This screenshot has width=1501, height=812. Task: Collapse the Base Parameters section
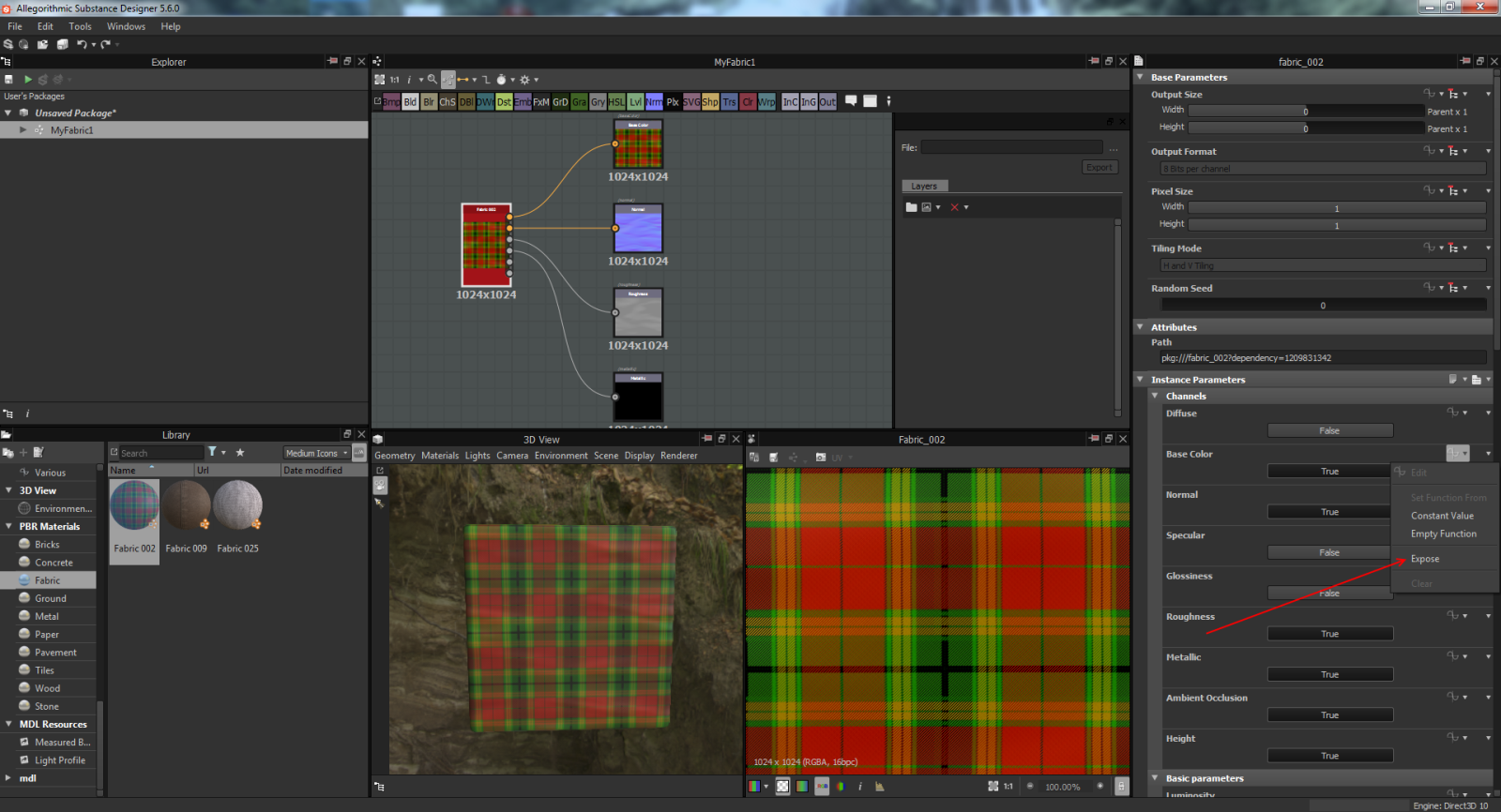(x=1140, y=77)
